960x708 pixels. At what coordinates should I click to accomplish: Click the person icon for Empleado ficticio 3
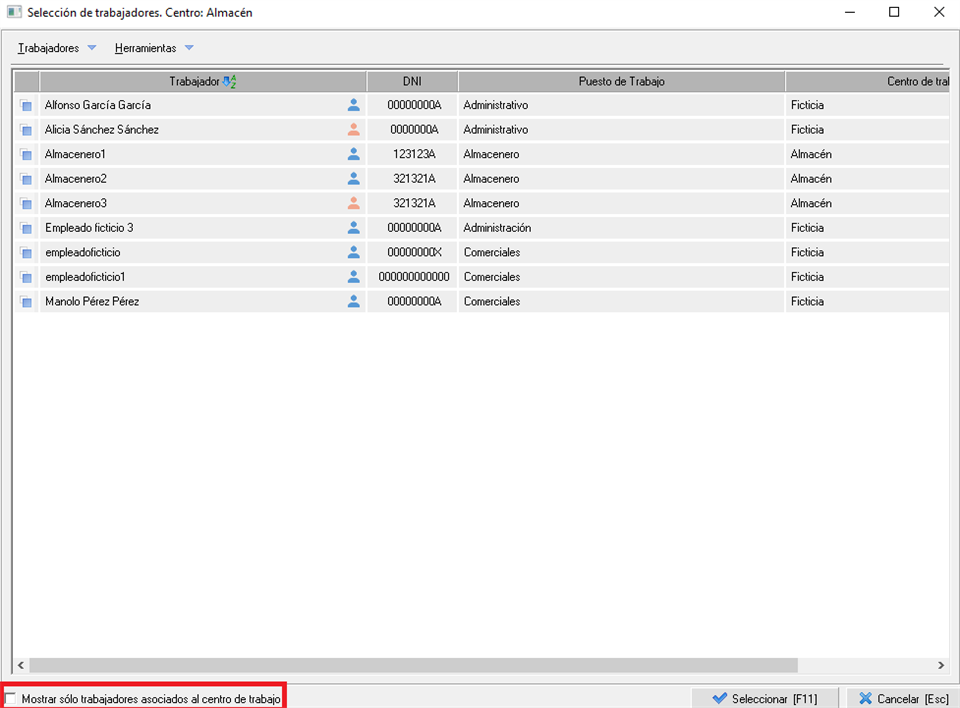(x=353, y=228)
